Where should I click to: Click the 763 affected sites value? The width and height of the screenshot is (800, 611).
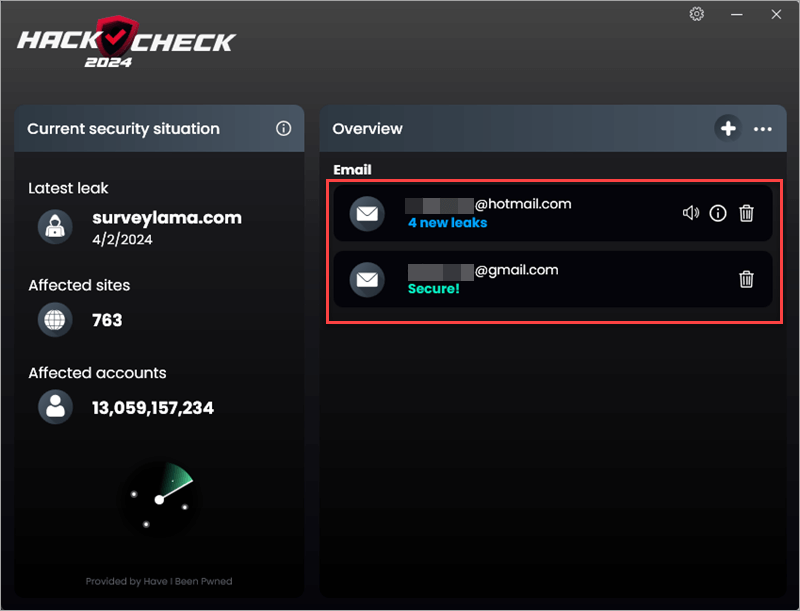click(x=107, y=320)
